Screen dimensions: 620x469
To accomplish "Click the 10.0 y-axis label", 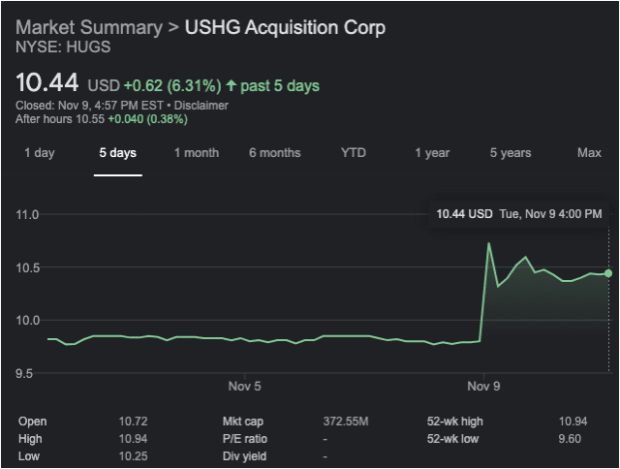I will pos(27,320).
